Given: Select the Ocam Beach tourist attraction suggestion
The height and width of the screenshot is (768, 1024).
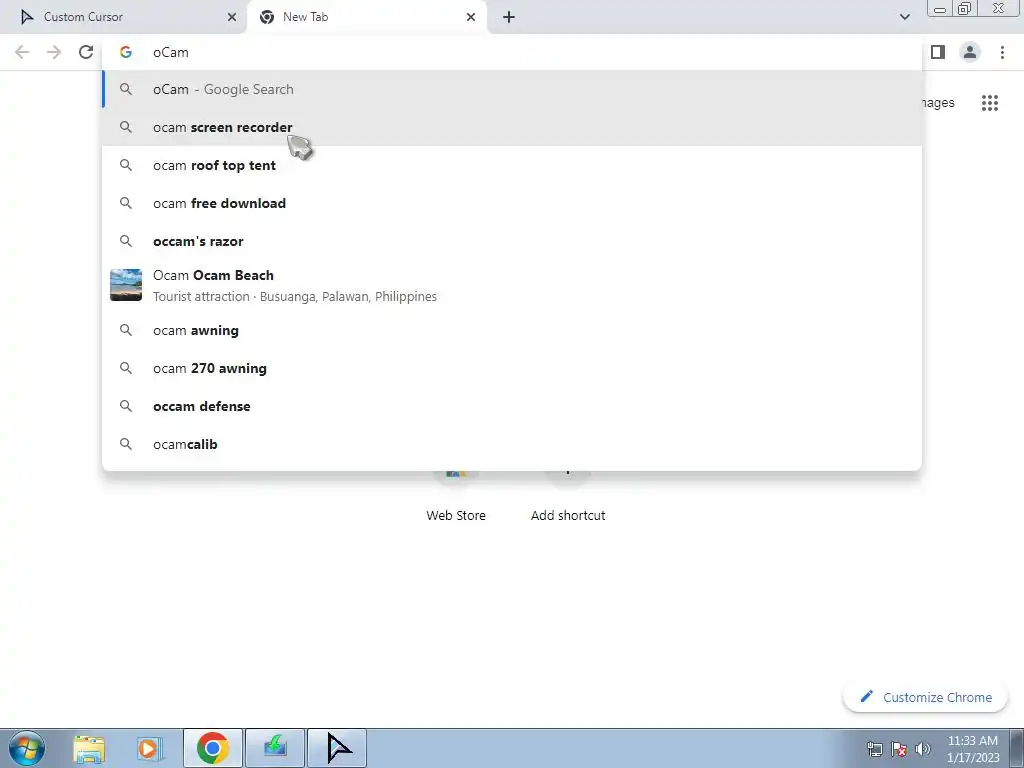Looking at the screenshot, I should 512,285.
